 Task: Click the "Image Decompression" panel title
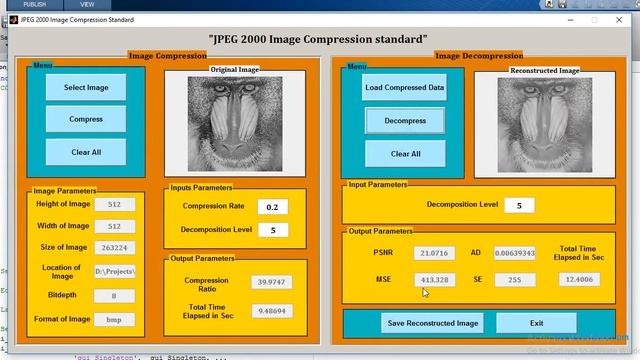point(479,56)
